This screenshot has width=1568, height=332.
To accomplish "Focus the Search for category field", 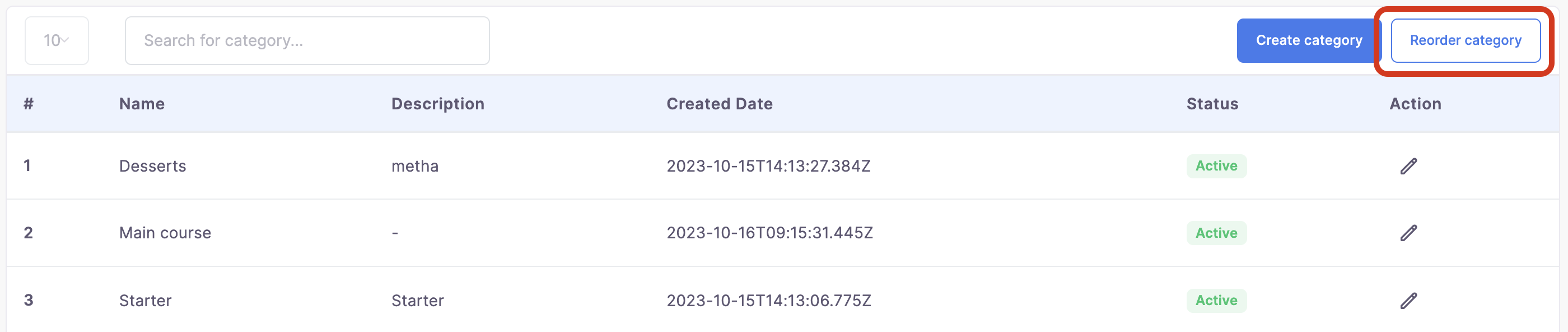I will pyautogui.click(x=307, y=41).
